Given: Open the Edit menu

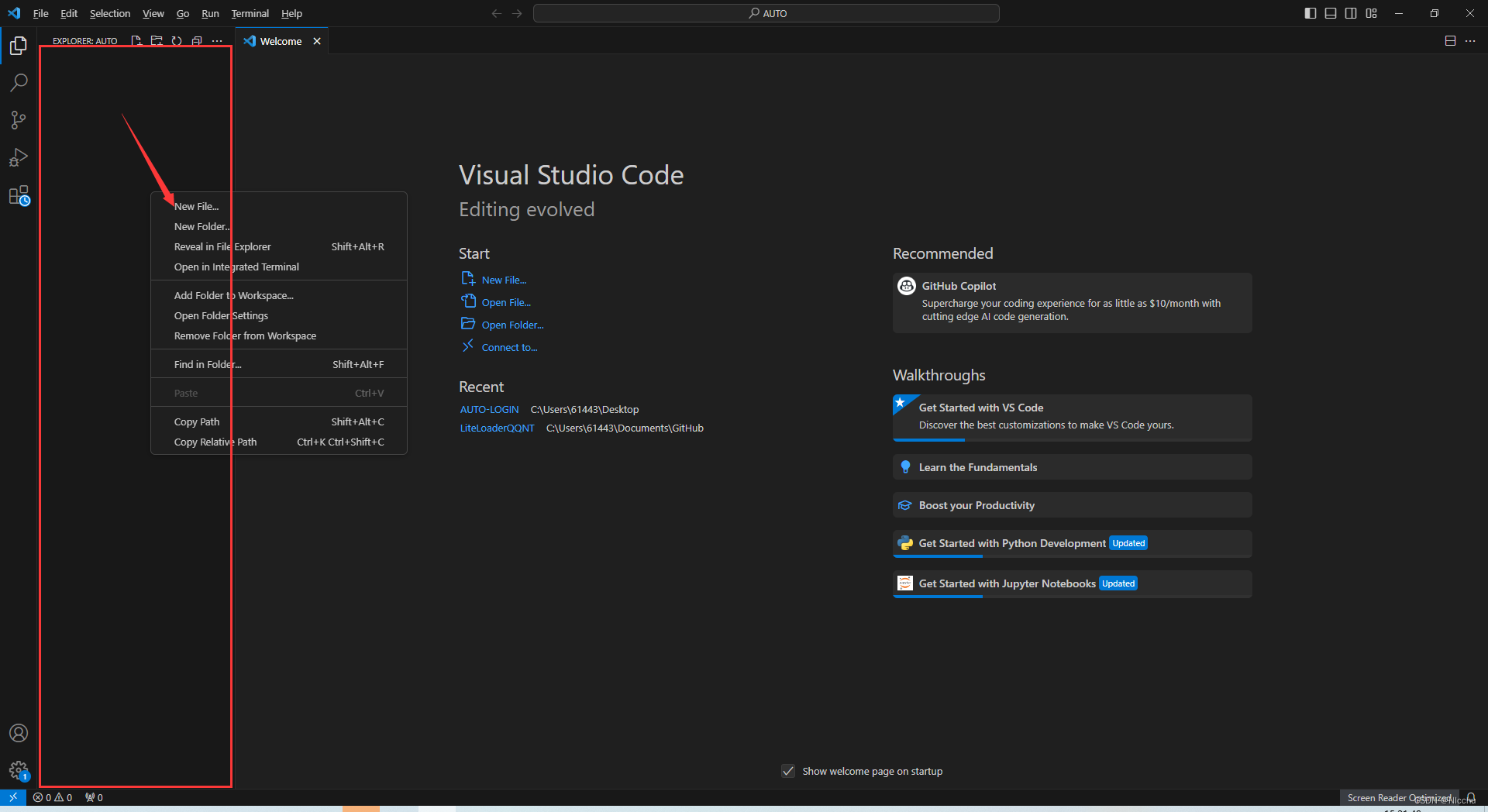Looking at the screenshot, I should point(69,13).
